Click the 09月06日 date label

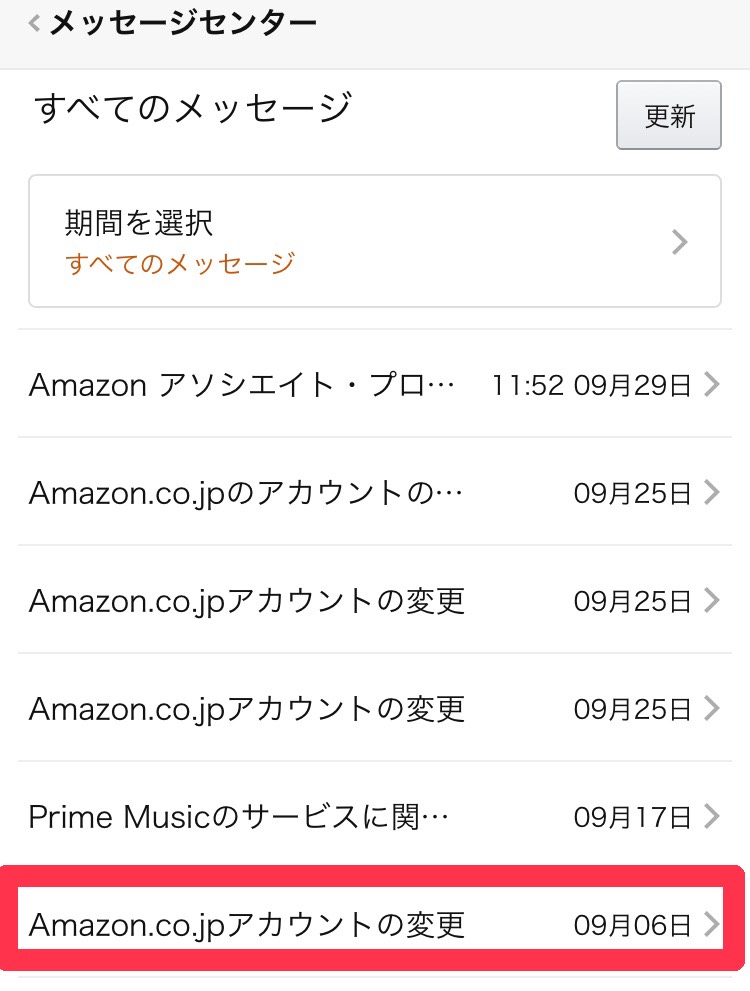(632, 926)
